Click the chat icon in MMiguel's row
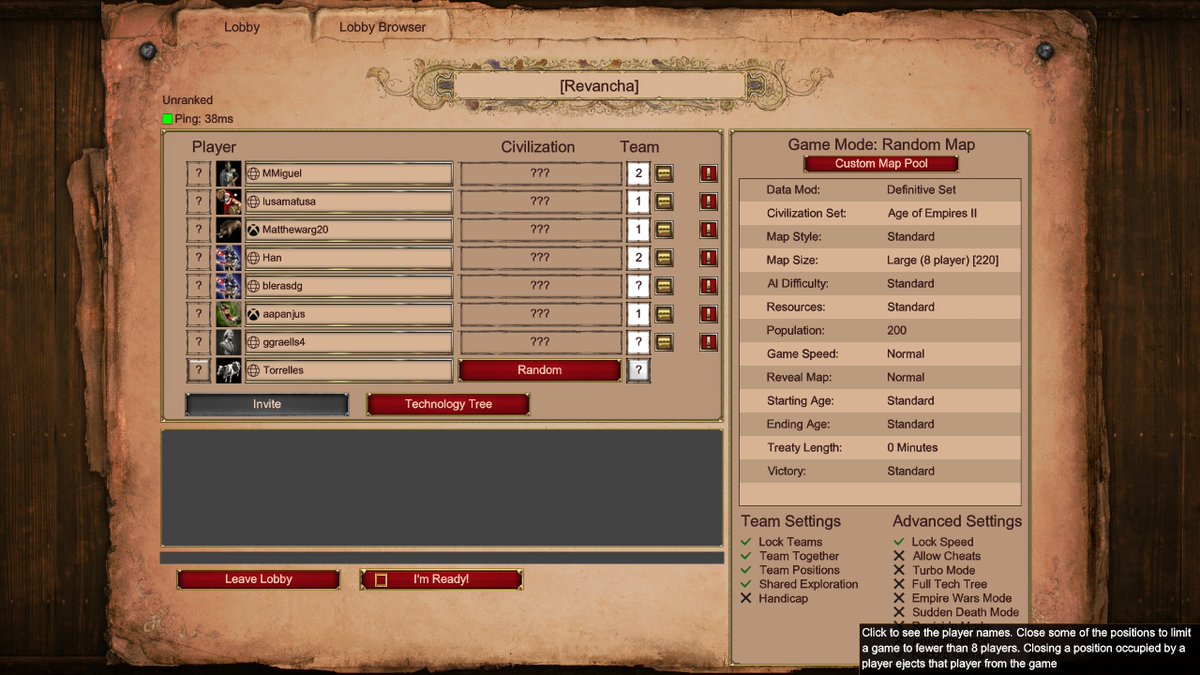 point(664,174)
